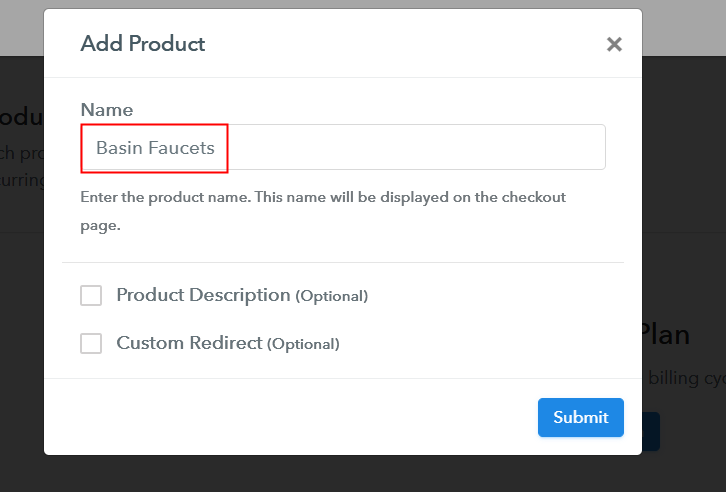Click "(Optional)" next to Custom Redirect
726x492 pixels.
(303, 344)
